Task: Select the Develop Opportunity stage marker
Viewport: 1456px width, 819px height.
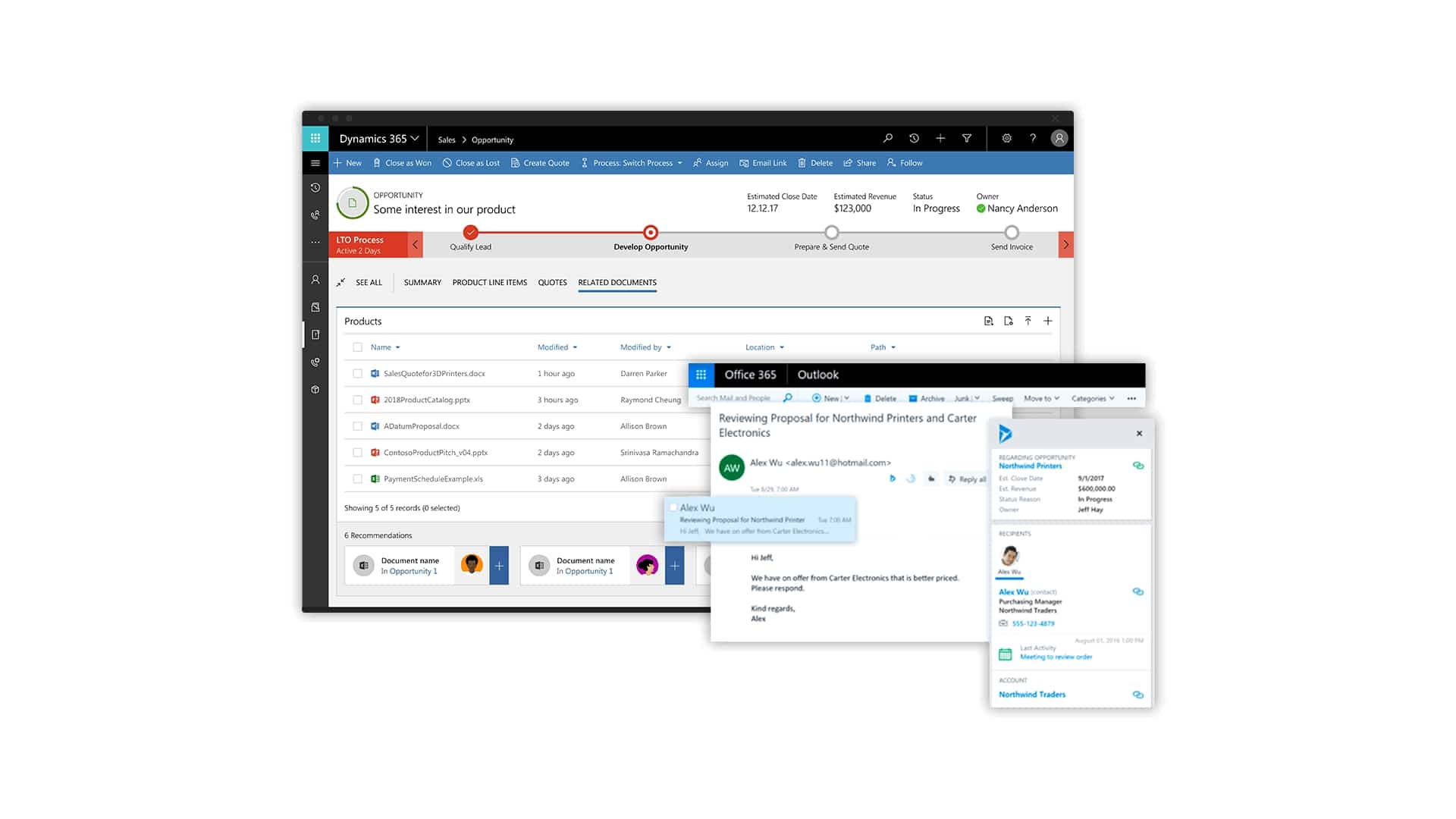Action: pyautogui.click(x=651, y=232)
